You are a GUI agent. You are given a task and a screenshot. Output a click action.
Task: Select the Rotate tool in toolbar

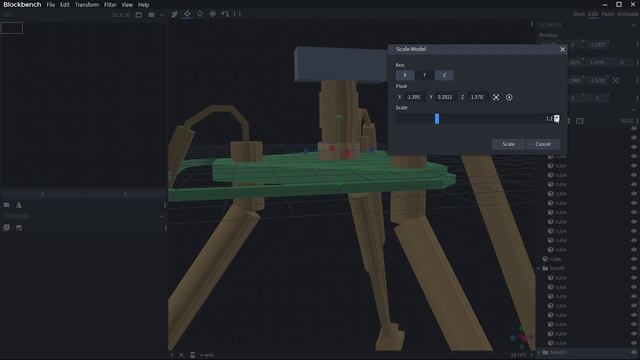(200, 14)
